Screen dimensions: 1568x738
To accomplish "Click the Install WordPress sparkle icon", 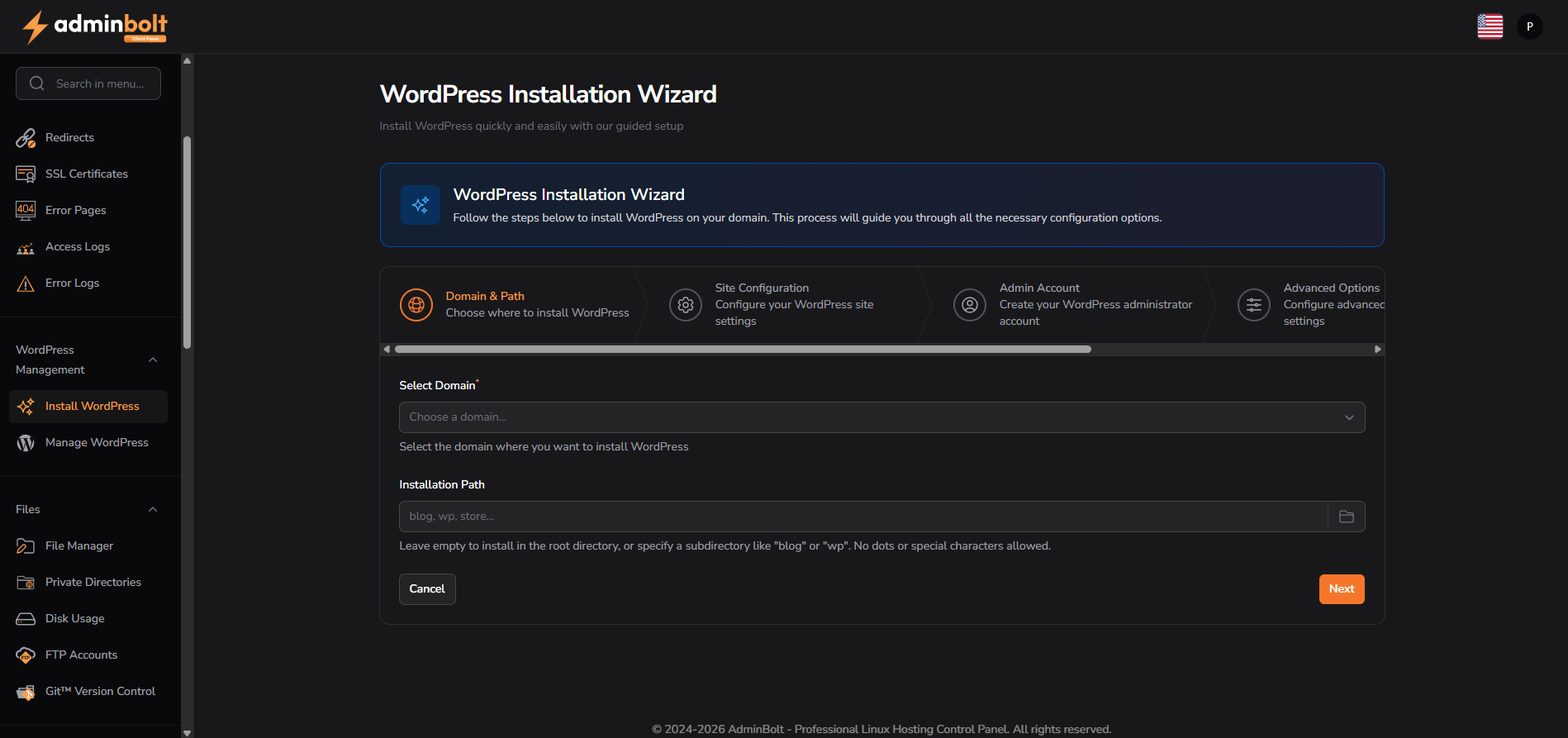I will (x=26, y=407).
